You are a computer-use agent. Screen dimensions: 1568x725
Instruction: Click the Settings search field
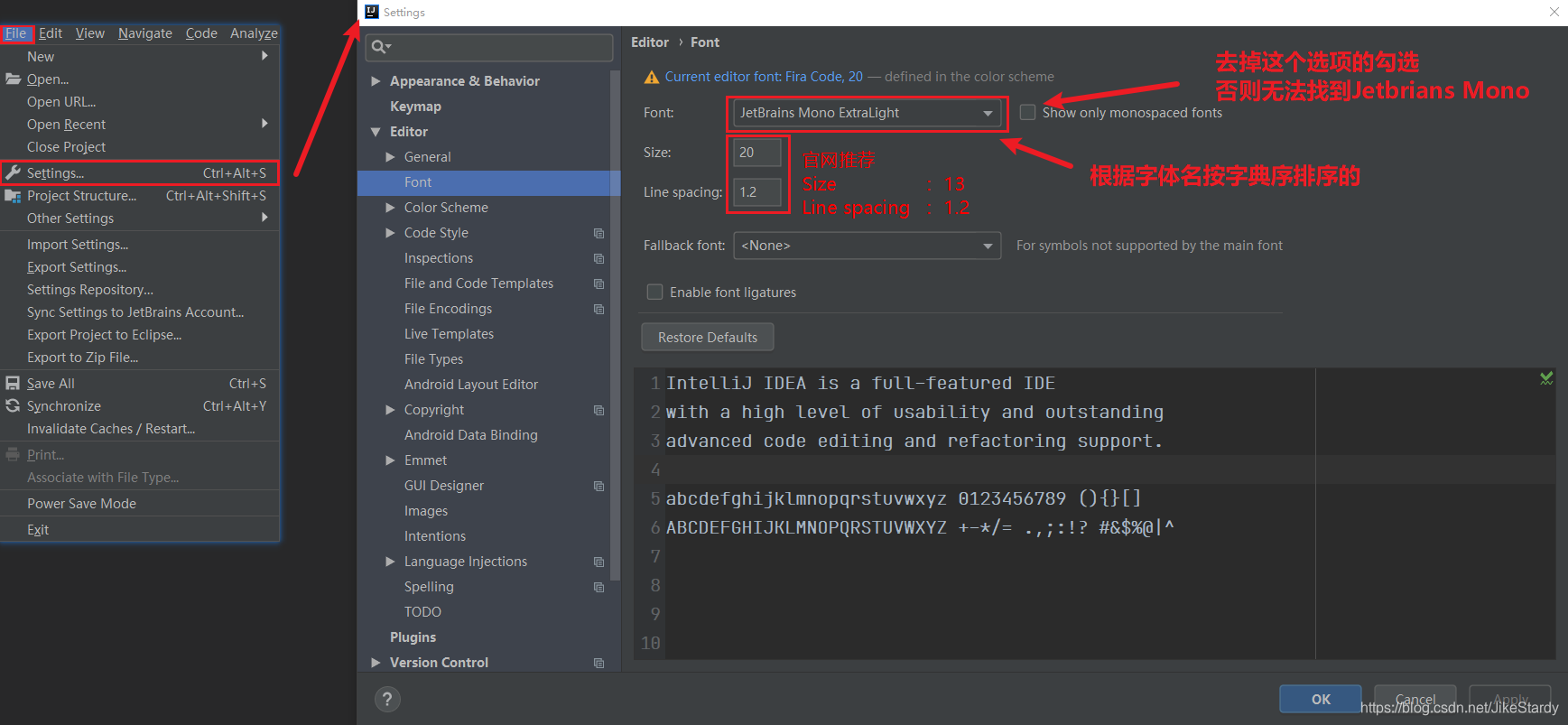tap(489, 47)
